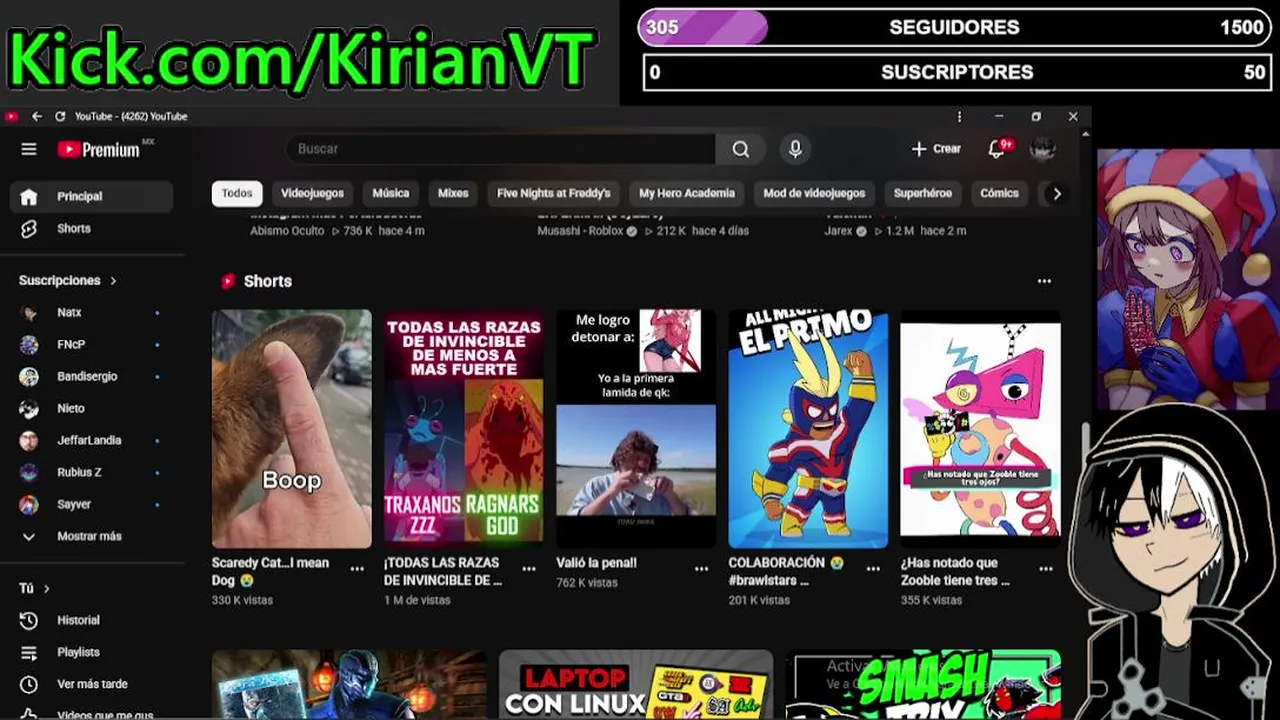Open Nieto channel subscription
1280x720 pixels.
[x=92, y=408]
